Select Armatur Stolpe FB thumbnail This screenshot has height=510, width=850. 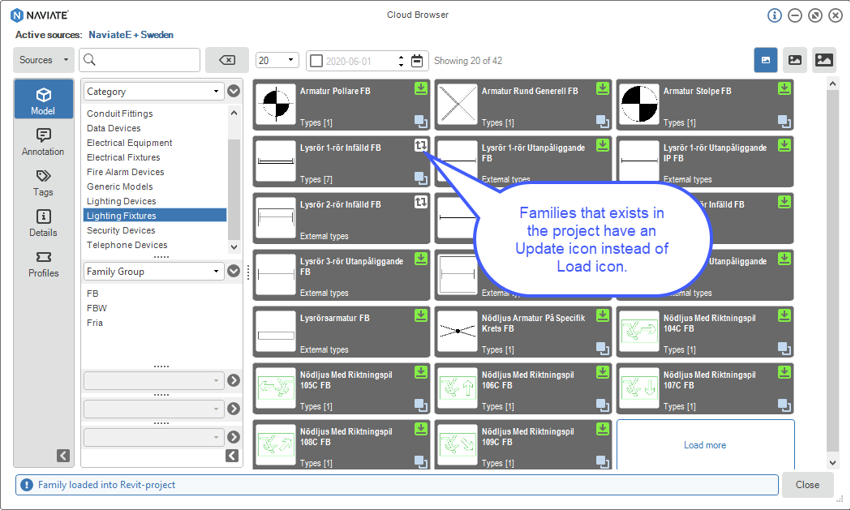click(639, 104)
